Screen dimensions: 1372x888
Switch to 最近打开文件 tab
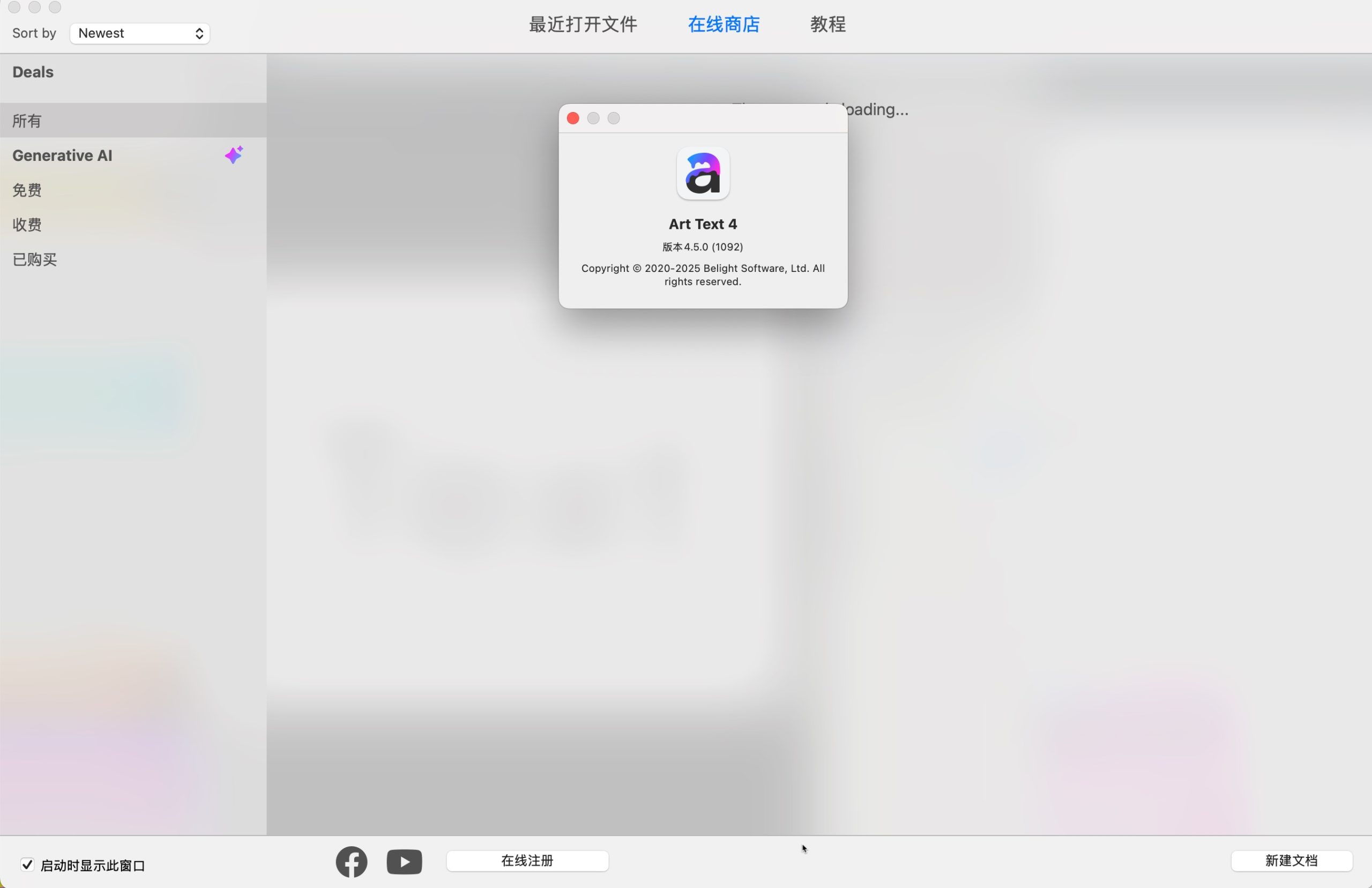(583, 24)
